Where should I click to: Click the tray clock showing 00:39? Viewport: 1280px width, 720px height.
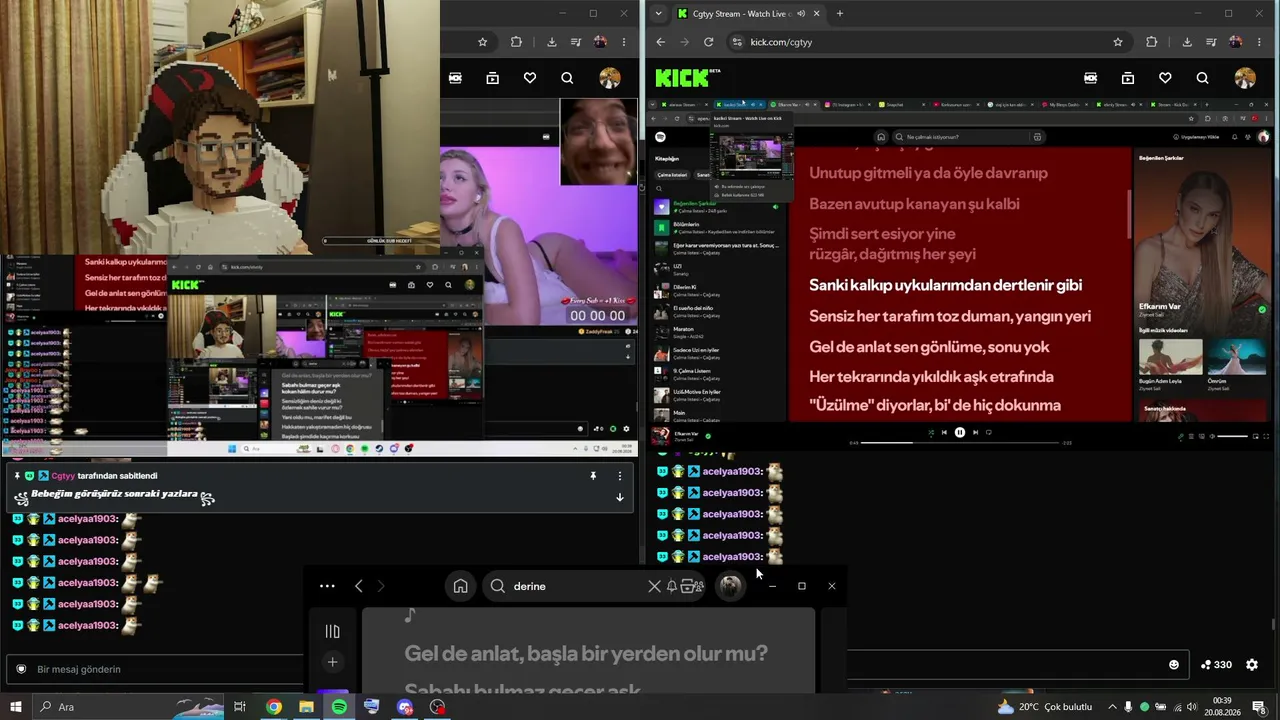(1222, 707)
